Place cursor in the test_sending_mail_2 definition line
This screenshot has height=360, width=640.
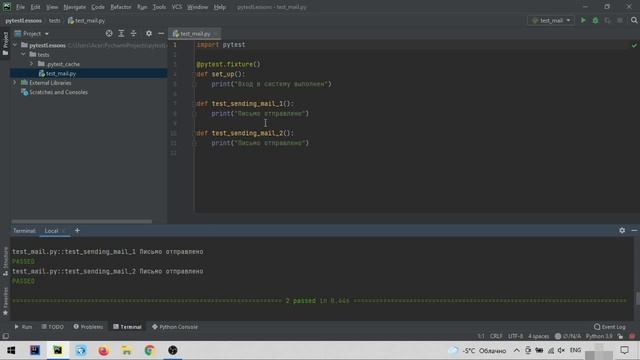click(x=245, y=133)
